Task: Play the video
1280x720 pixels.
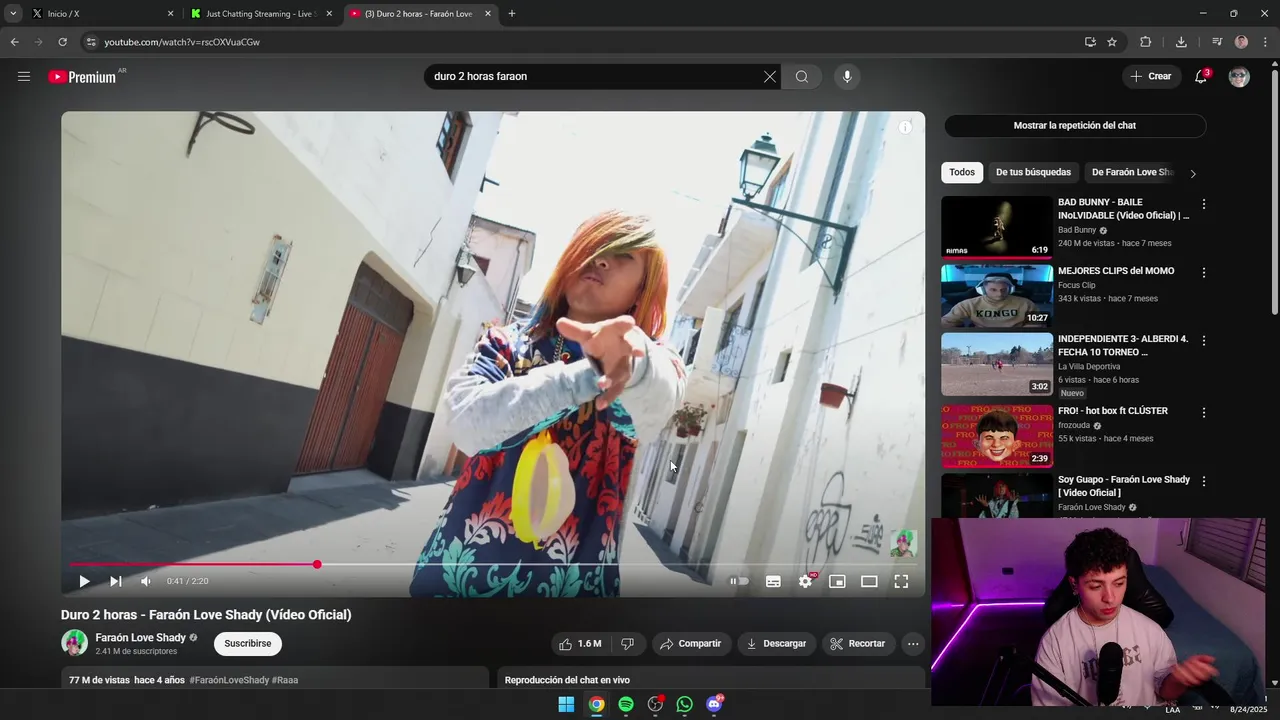Action: pos(84,581)
